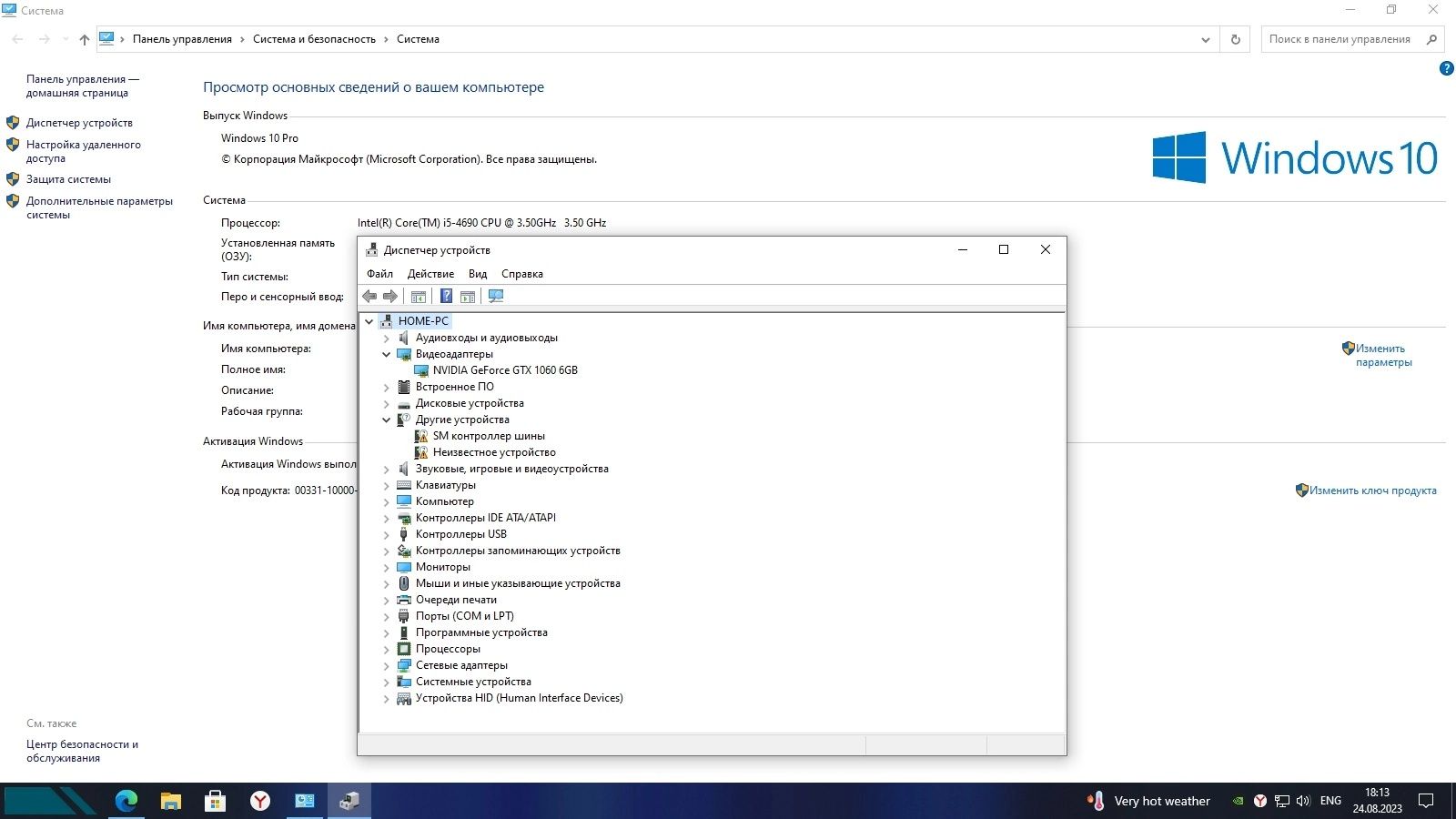Scan for hardware changes toolbar icon
This screenshot has width=1456, height=819.
click(496, 296)
